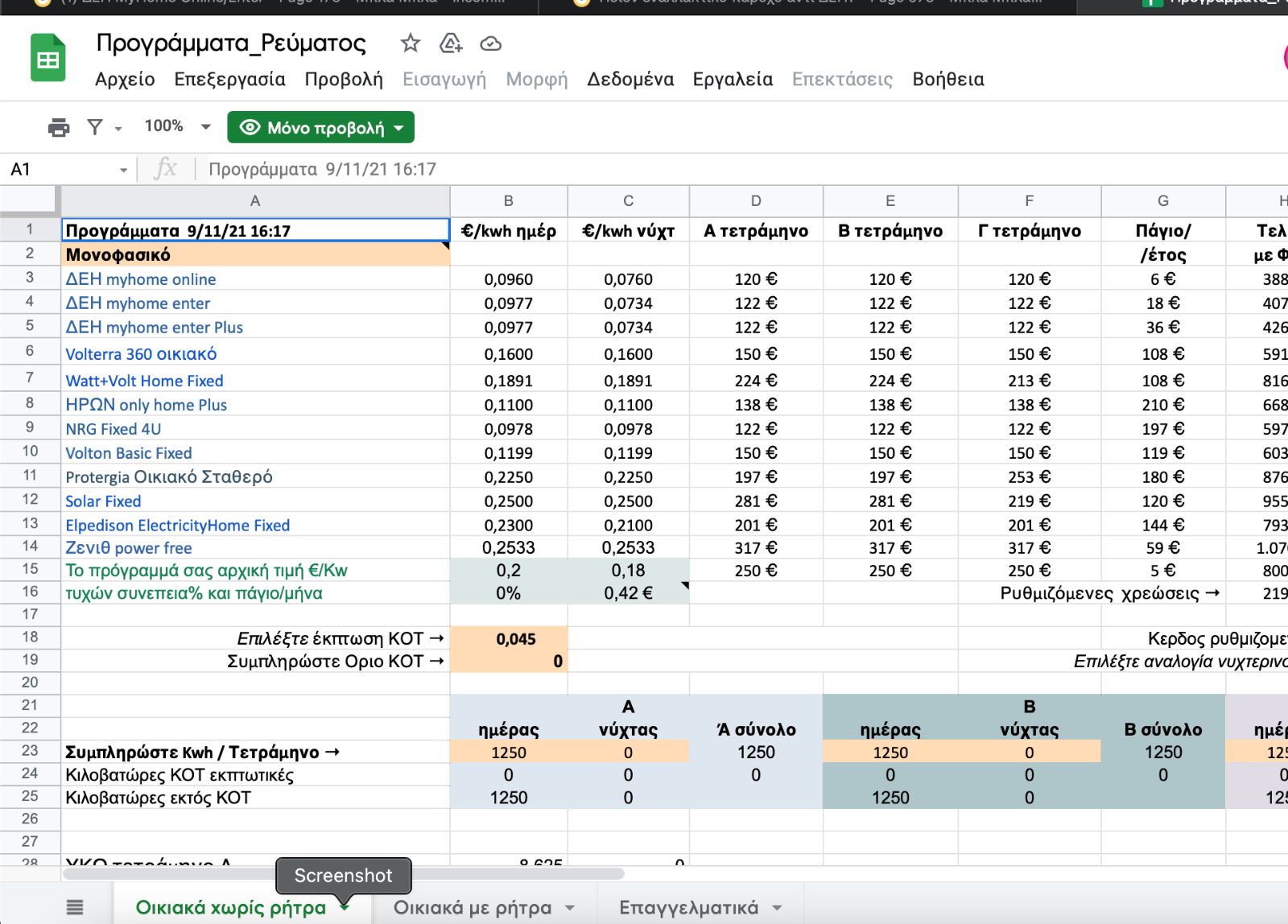Open the Δεδομένα menu
Image resolution: width=1288 pixels, height=924 pixels.
[630, 79]
